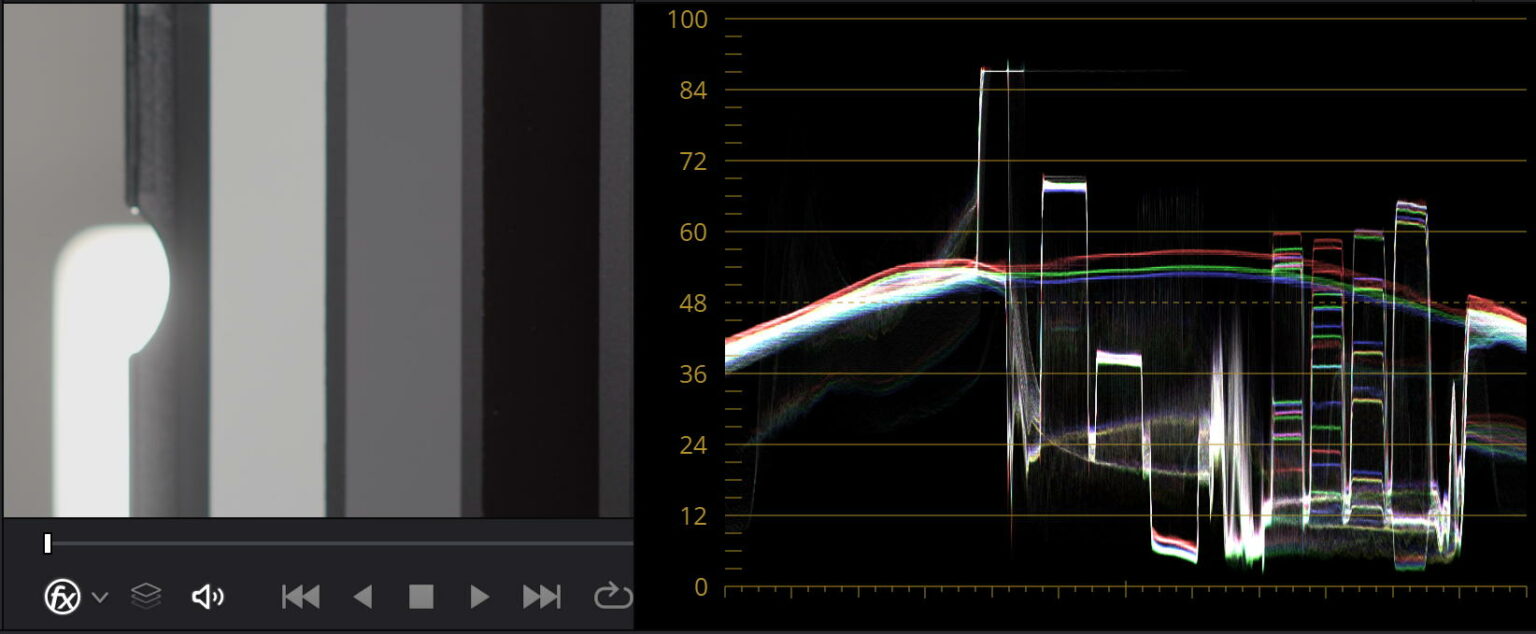Click the play reverse icon
This screenshot has height=634, width=1536.
pos(364,595)
